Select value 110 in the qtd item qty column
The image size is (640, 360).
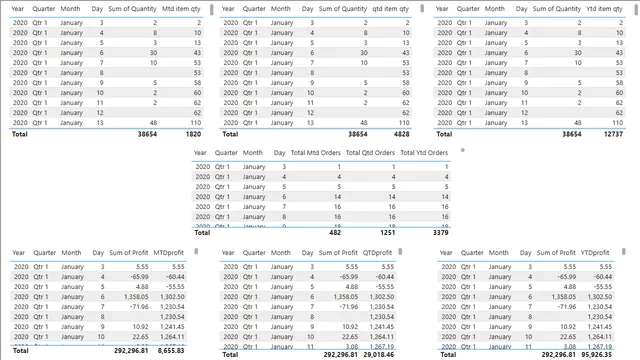(404, 123)
